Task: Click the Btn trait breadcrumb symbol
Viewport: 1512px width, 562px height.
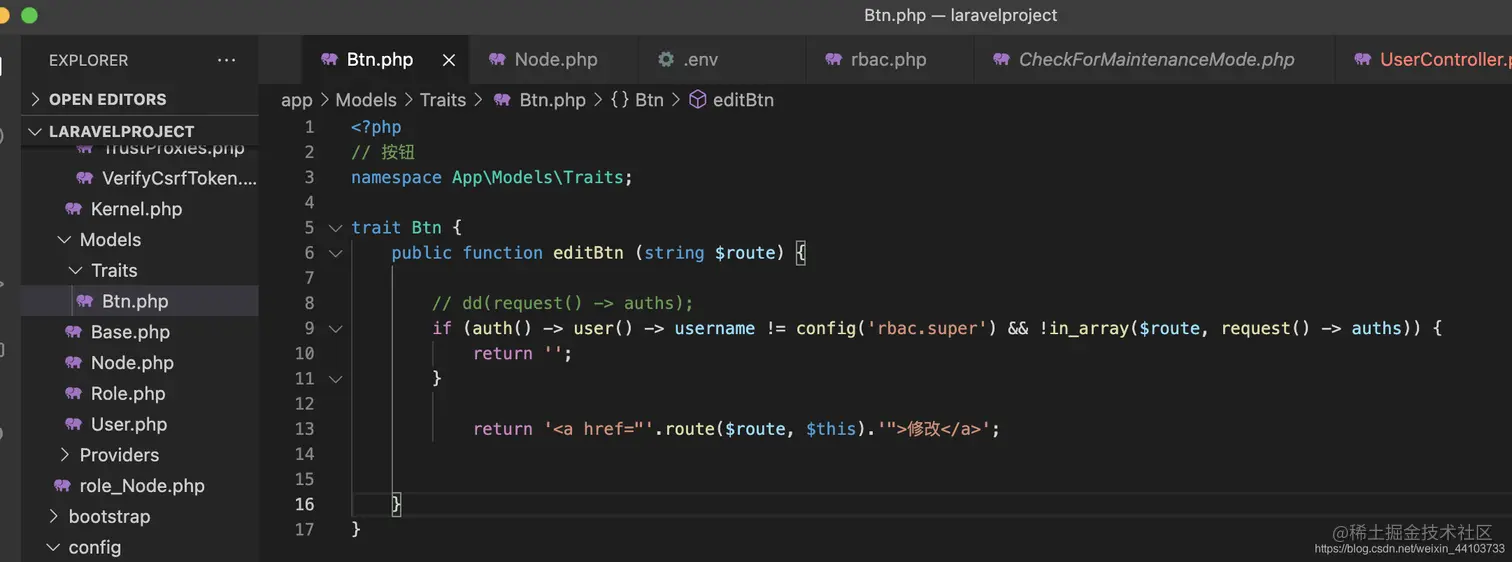Action: 649,100
